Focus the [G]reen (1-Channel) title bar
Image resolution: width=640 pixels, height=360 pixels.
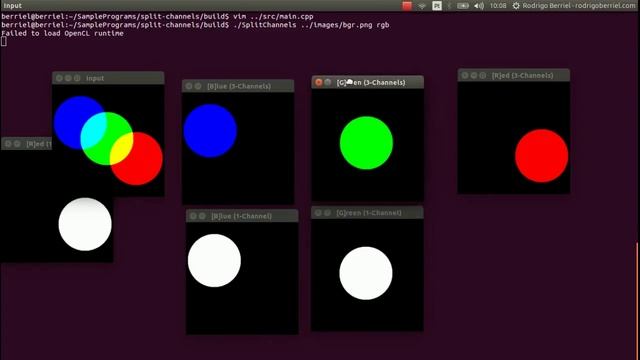coord(367,213)
